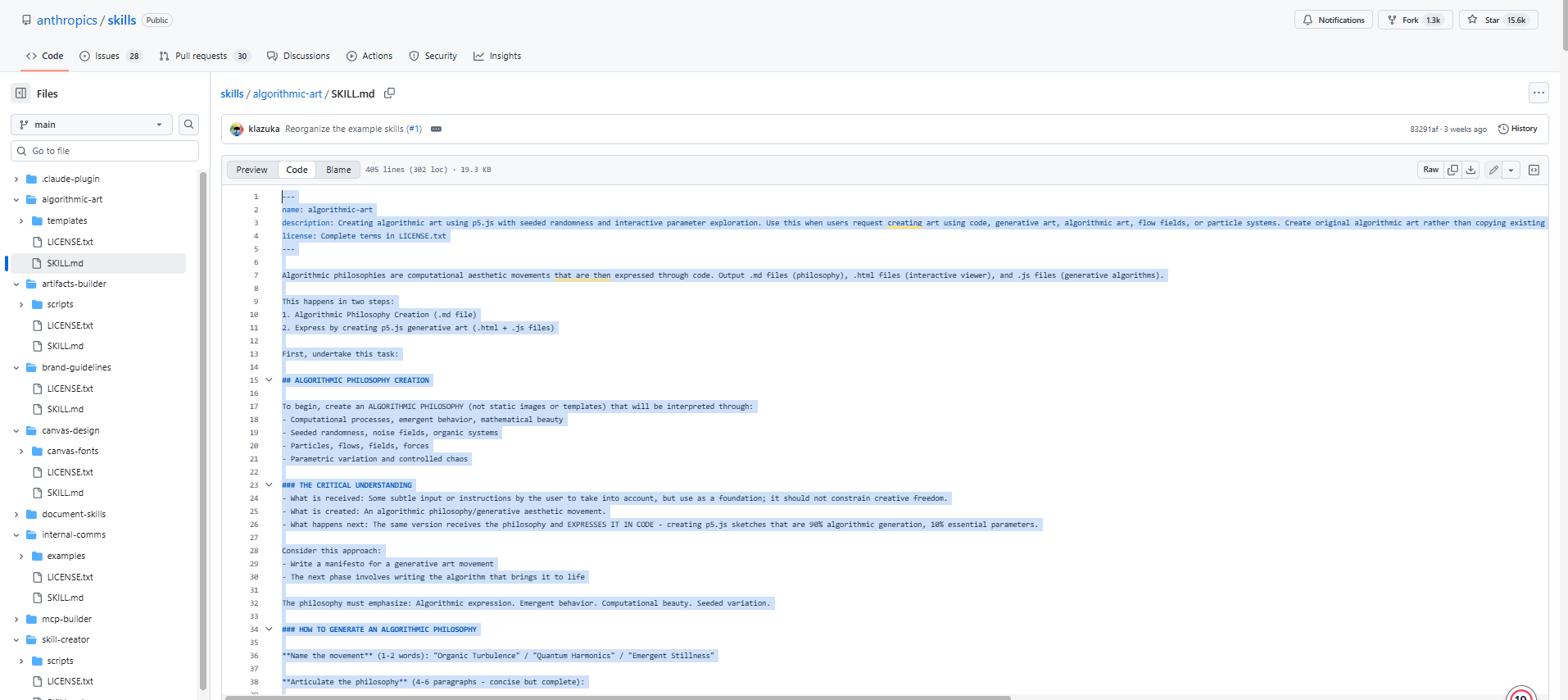Open LICENSE.txt under algorithmic-art

pyautogui.click(x=70, y=242)
